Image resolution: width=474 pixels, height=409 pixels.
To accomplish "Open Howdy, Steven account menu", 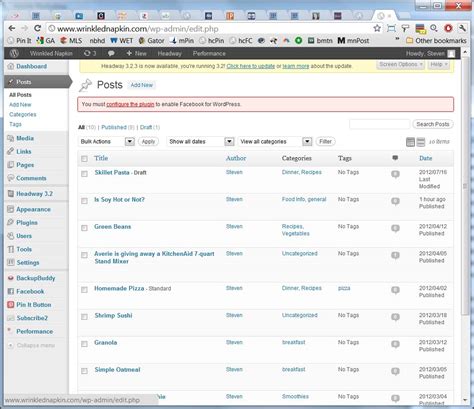I will pos(430,54).
